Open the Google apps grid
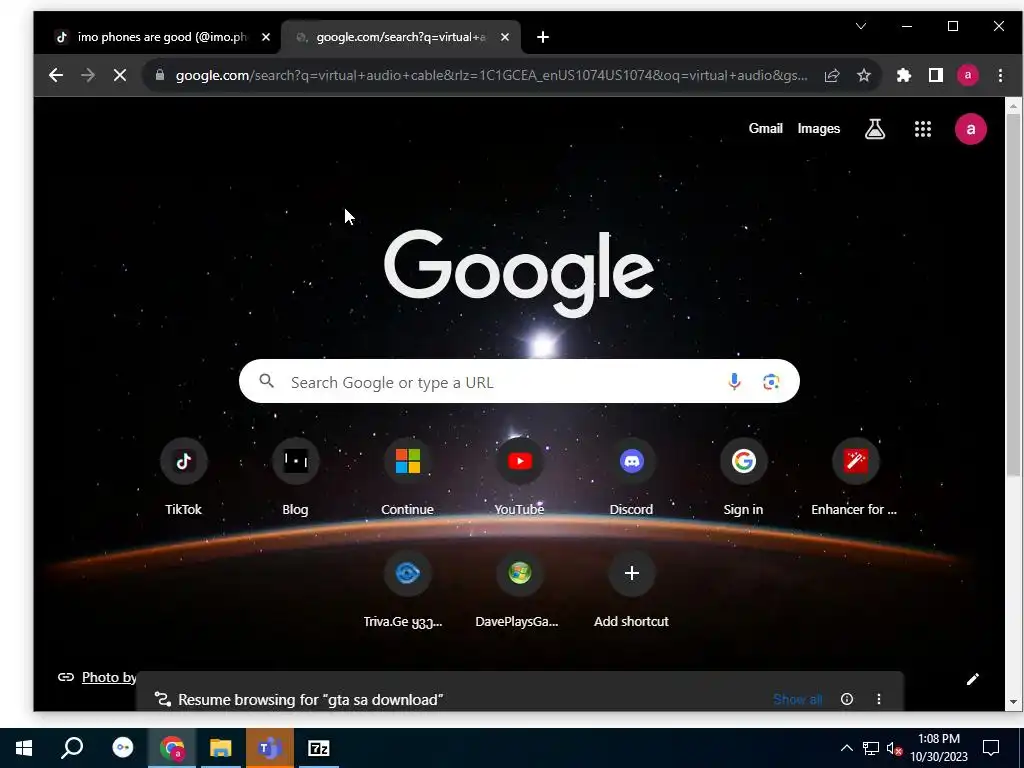The height and width of the screenshot is (768, 1024). tap(923, 129)
